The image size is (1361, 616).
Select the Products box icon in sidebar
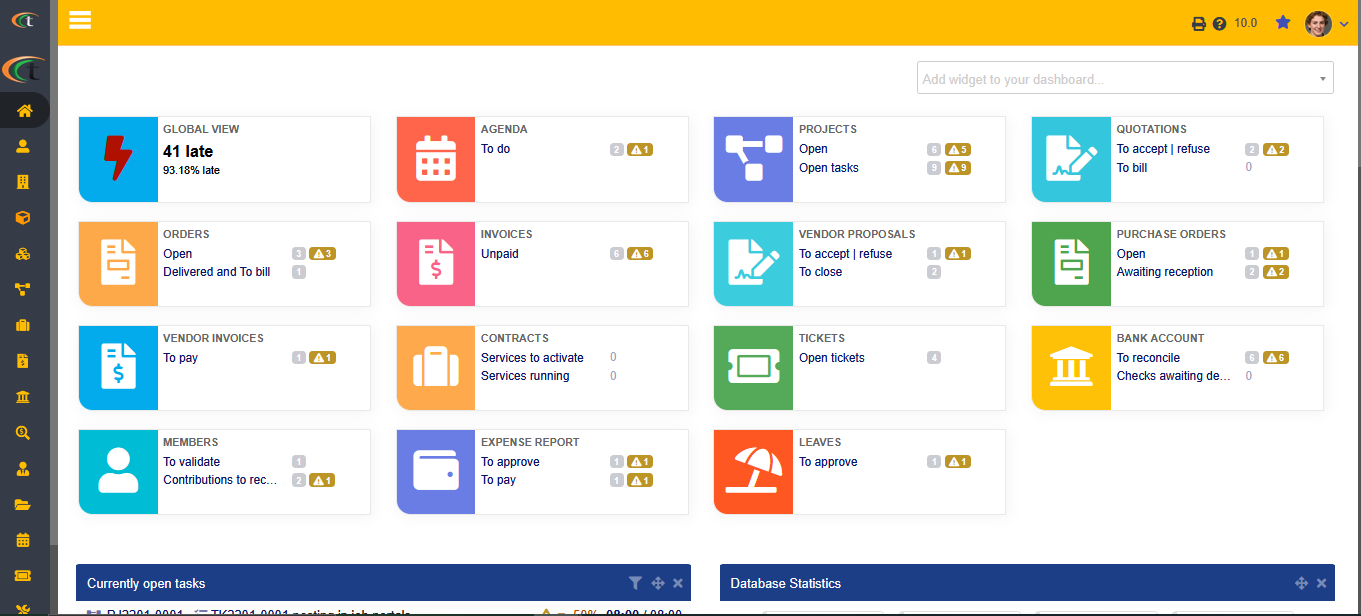pos(23,218)
